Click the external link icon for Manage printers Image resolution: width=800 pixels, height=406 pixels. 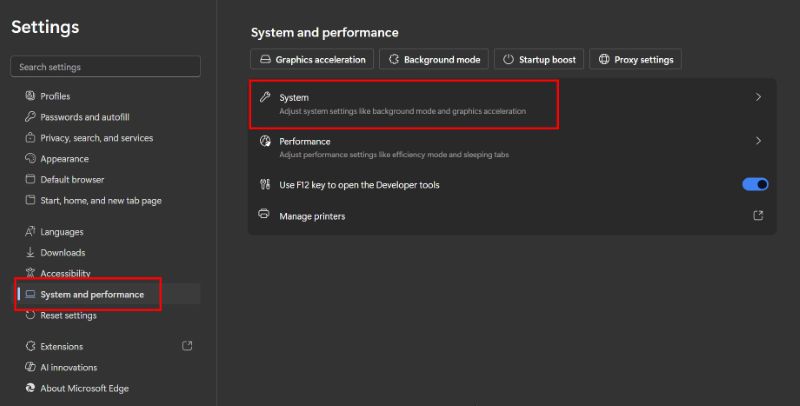pos(758,215)
